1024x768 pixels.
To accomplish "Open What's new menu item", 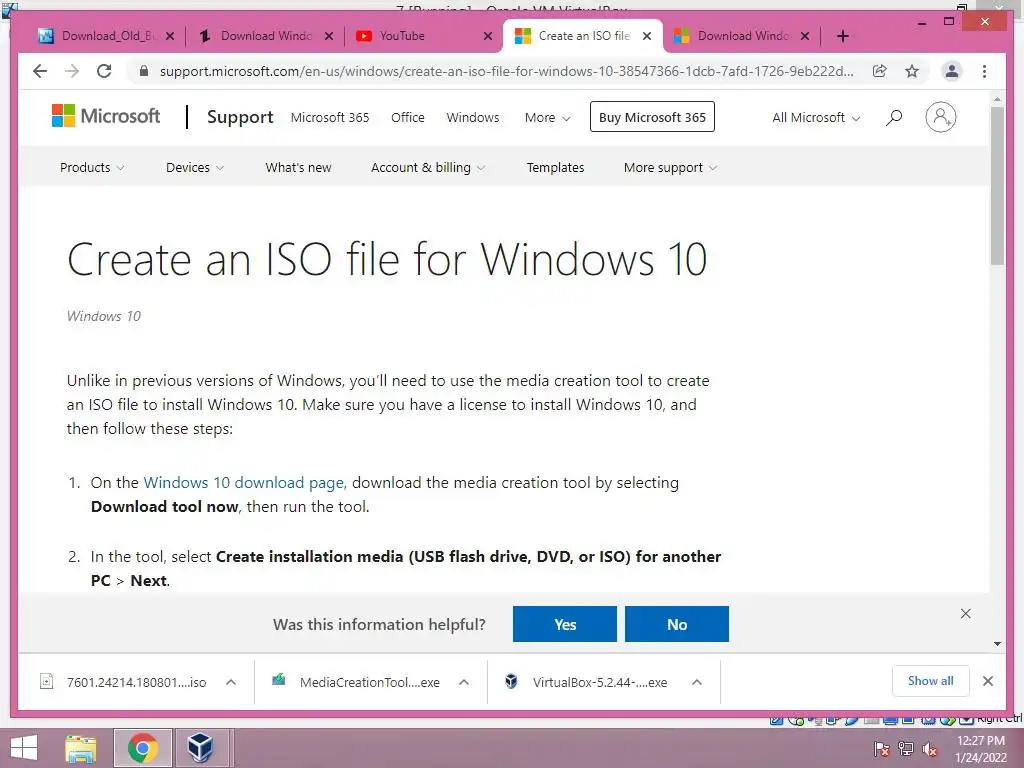I will click(298, 167).
